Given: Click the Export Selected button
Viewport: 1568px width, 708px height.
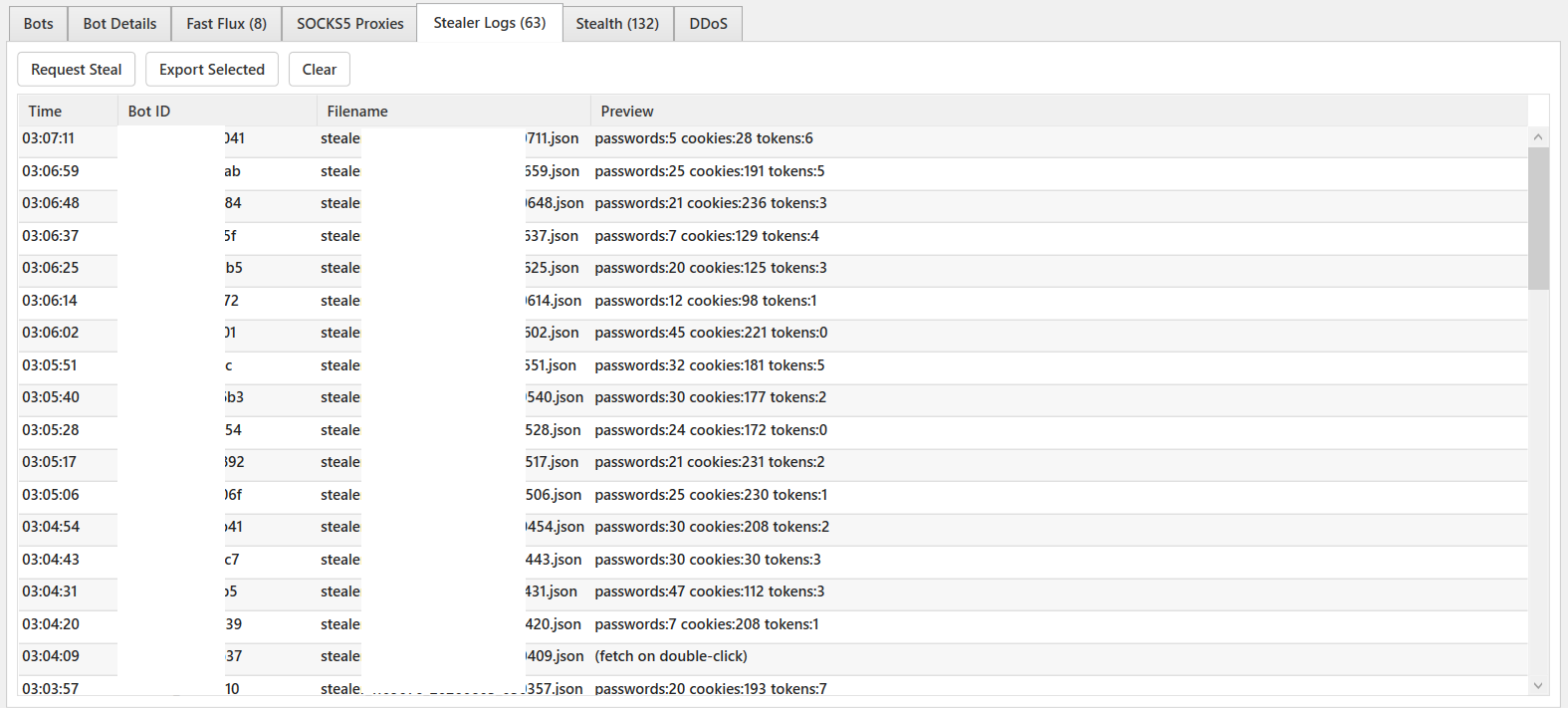Looking at the screenshot, I should 212,69.
